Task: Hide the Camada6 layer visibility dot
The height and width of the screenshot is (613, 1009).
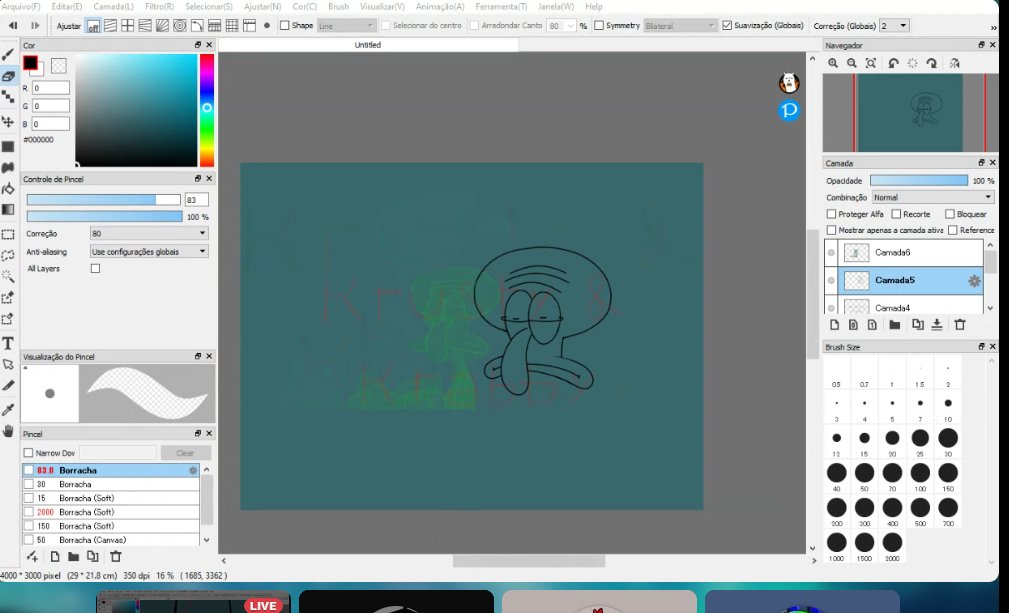Action: pyautogui.click(x=831, y=253)
